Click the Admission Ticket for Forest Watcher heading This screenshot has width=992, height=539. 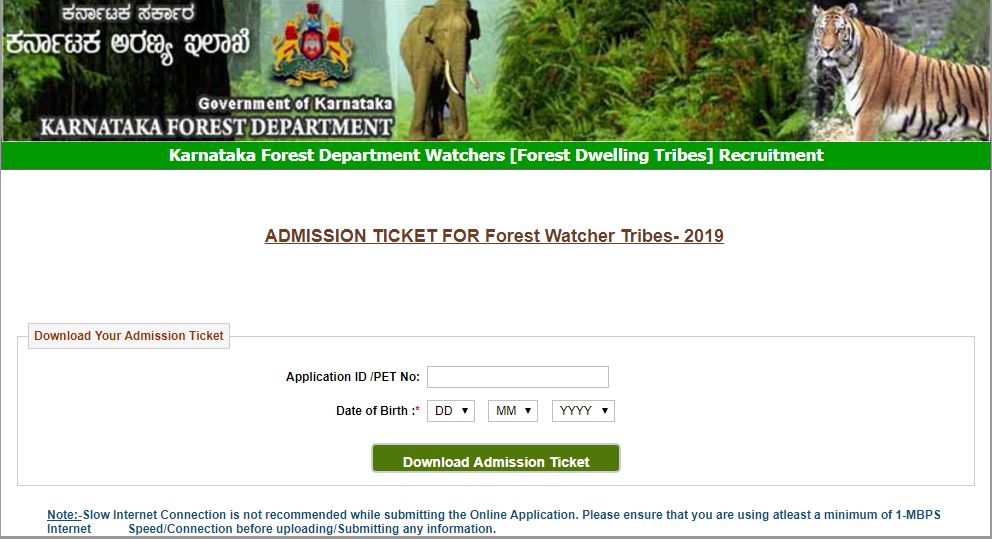click(x=494, y=236)
